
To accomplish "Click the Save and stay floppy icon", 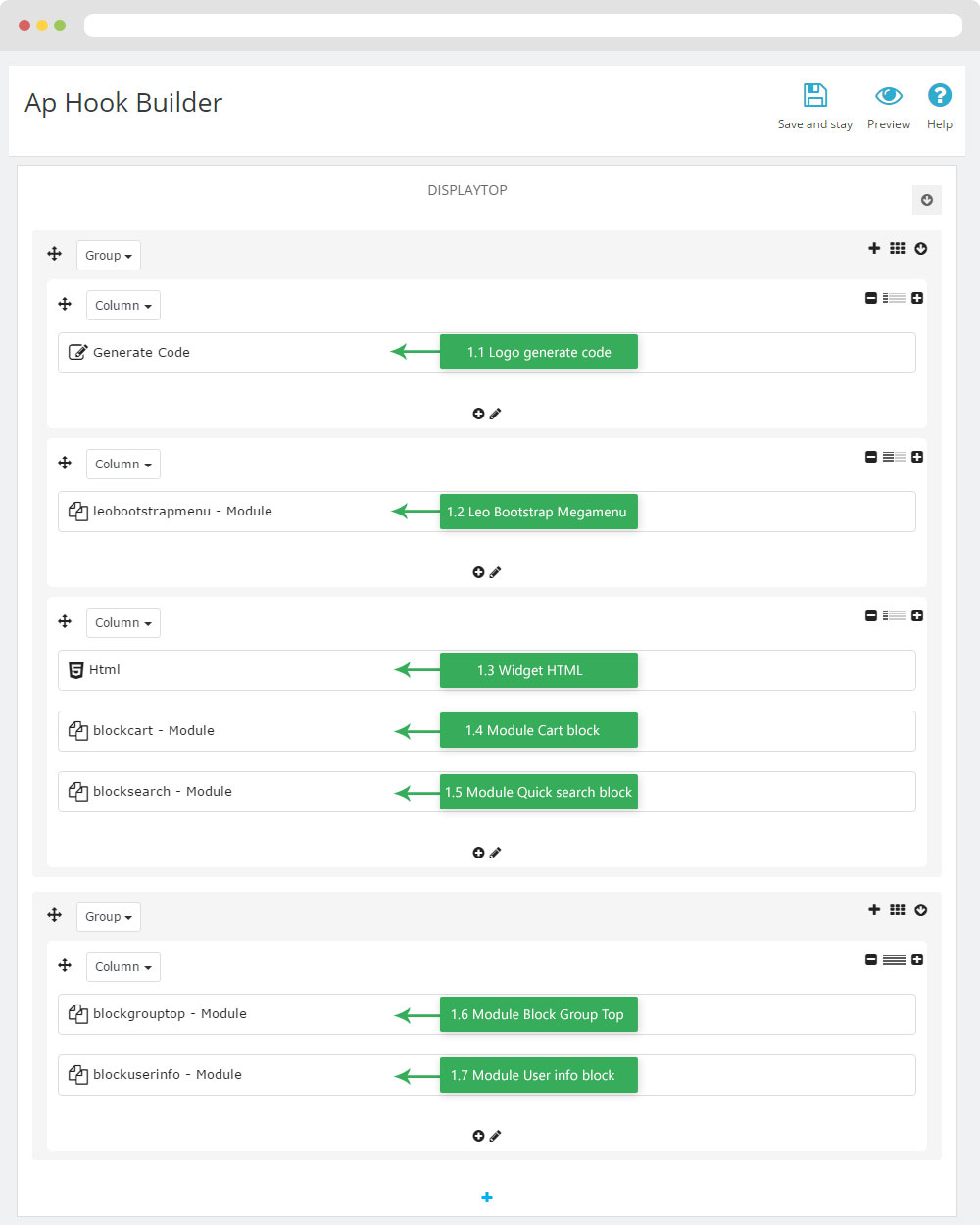I will click(x=815, y=95).
